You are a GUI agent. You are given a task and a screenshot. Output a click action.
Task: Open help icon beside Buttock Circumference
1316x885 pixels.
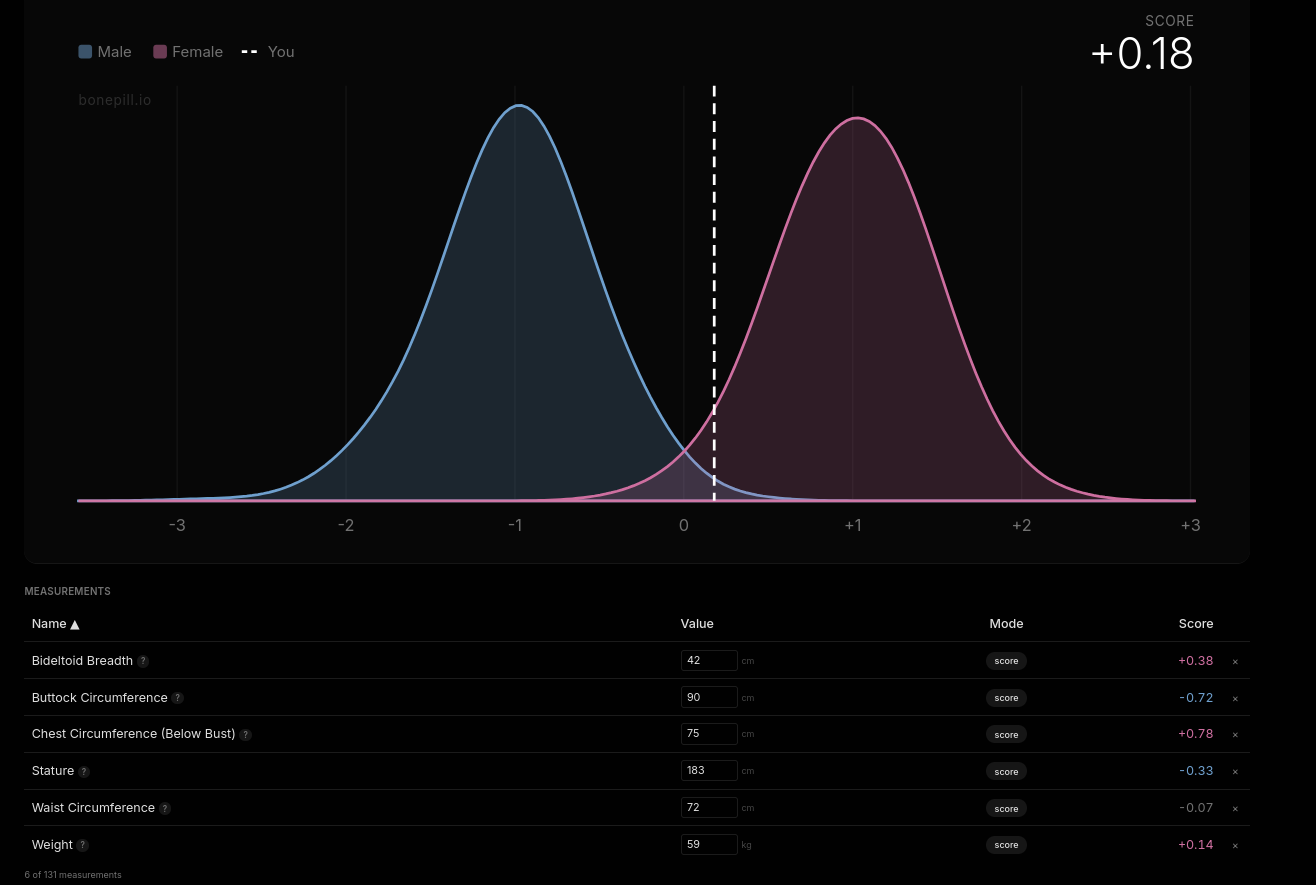(178, 698)
